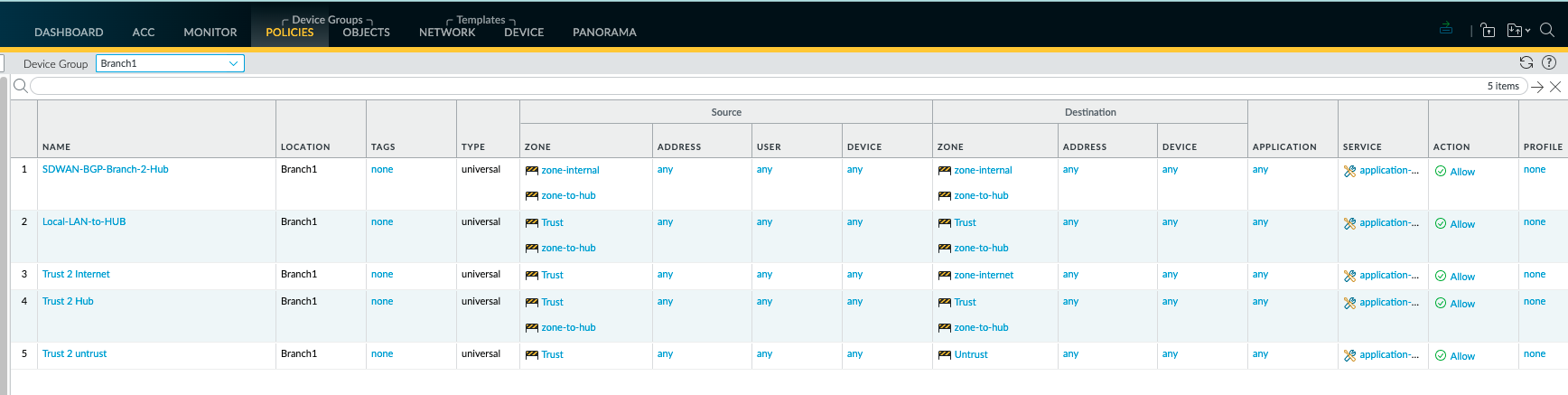The height and width of the screenshot is (395, 1568).
Task: Click service icon in Trust 2 Internet row
Action: click(1349, 276)
